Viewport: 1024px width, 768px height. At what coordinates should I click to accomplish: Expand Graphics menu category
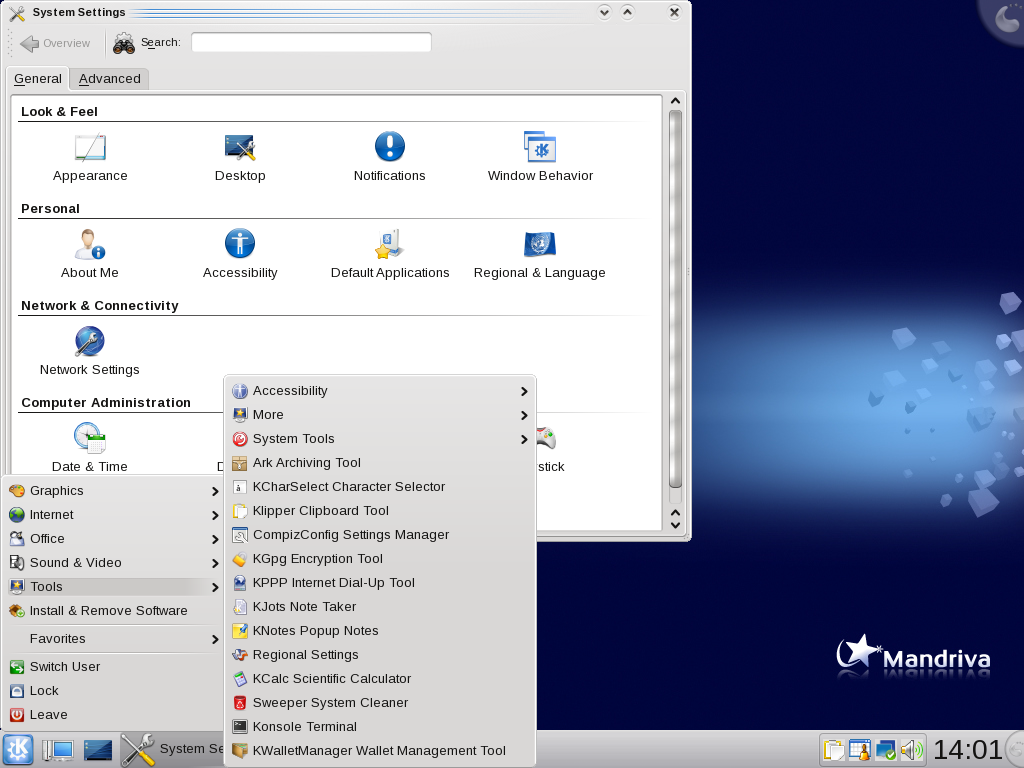114,491
